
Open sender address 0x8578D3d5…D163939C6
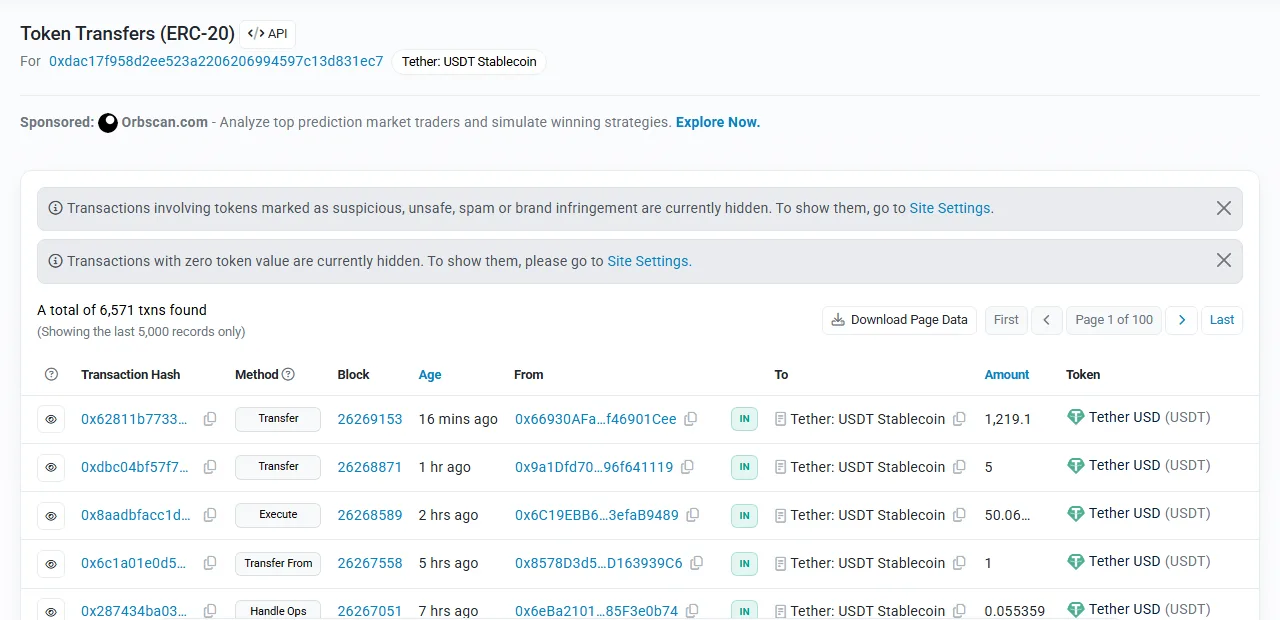coord(599,563)
